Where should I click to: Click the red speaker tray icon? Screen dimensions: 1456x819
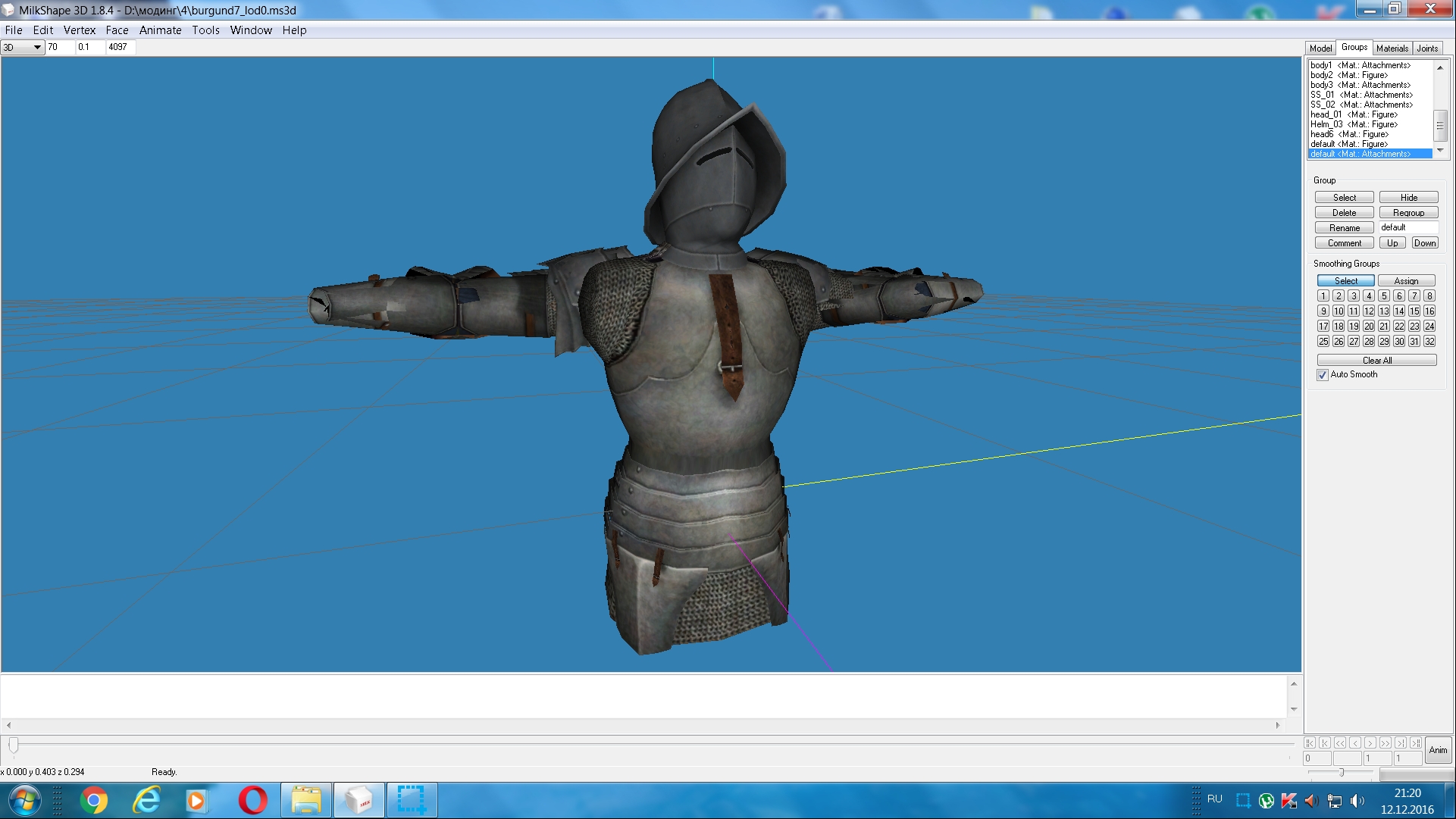coord(1311,800)
